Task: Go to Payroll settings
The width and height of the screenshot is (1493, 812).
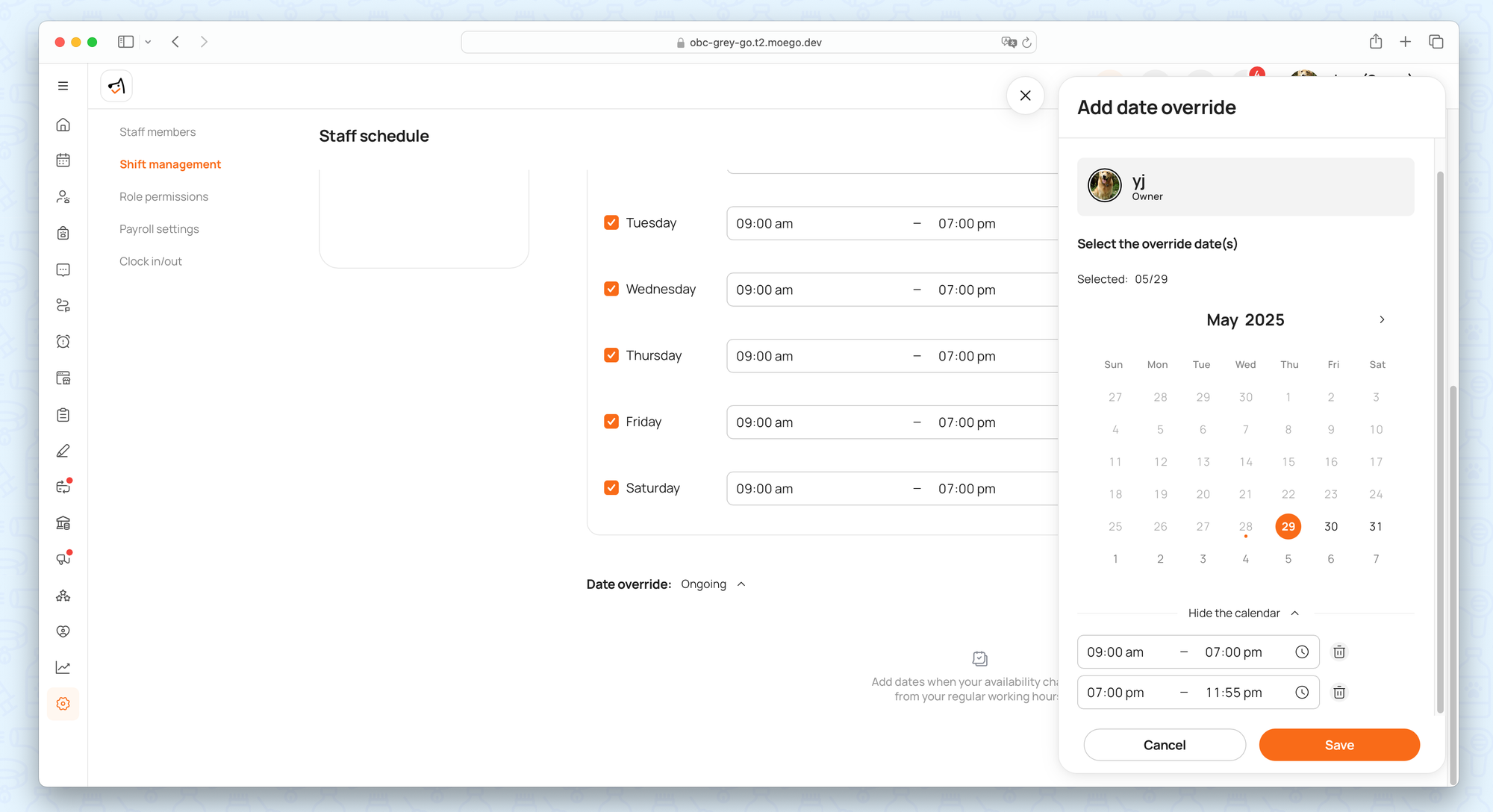Action: pos(159,229)
